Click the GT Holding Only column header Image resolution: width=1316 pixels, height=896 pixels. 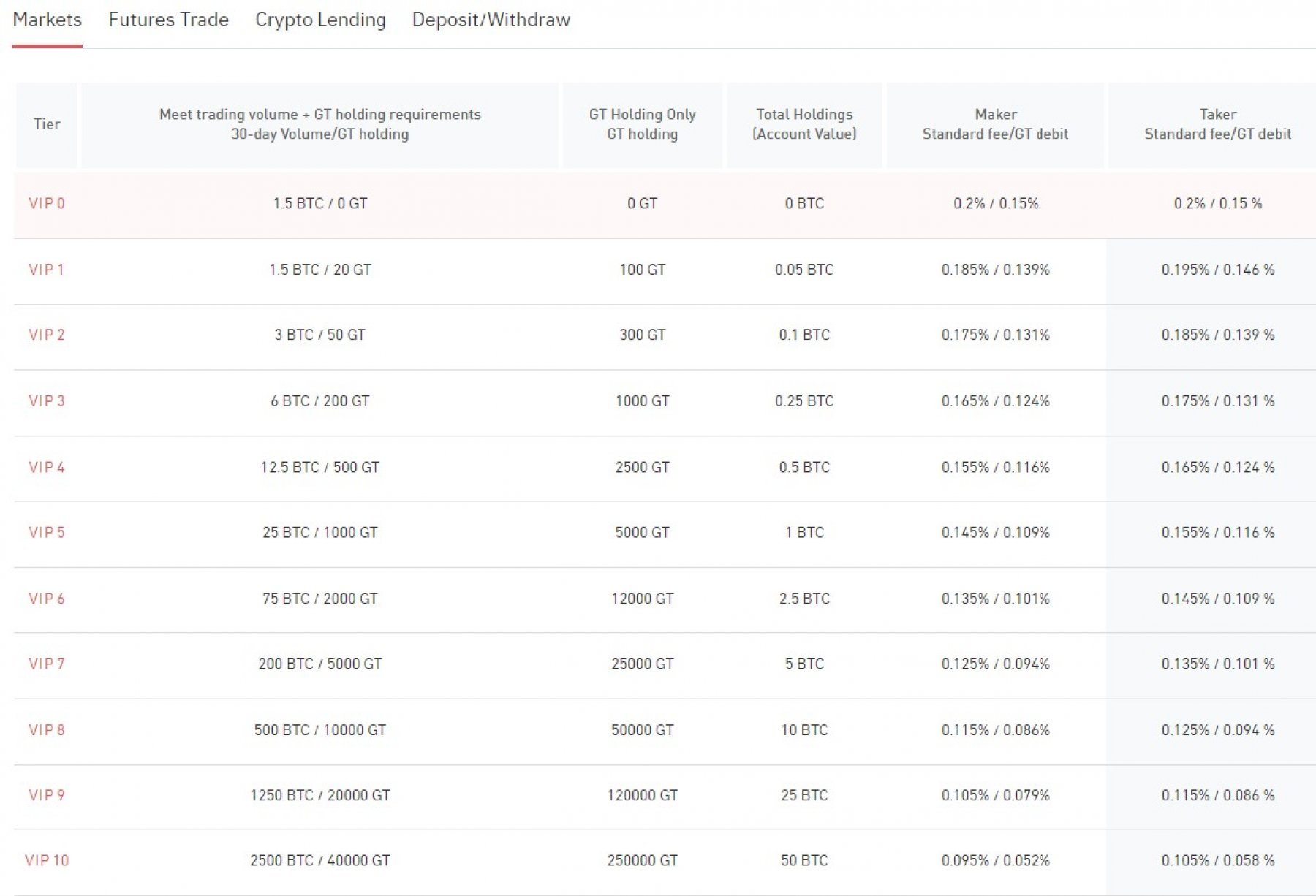click(x=642, y=124)
